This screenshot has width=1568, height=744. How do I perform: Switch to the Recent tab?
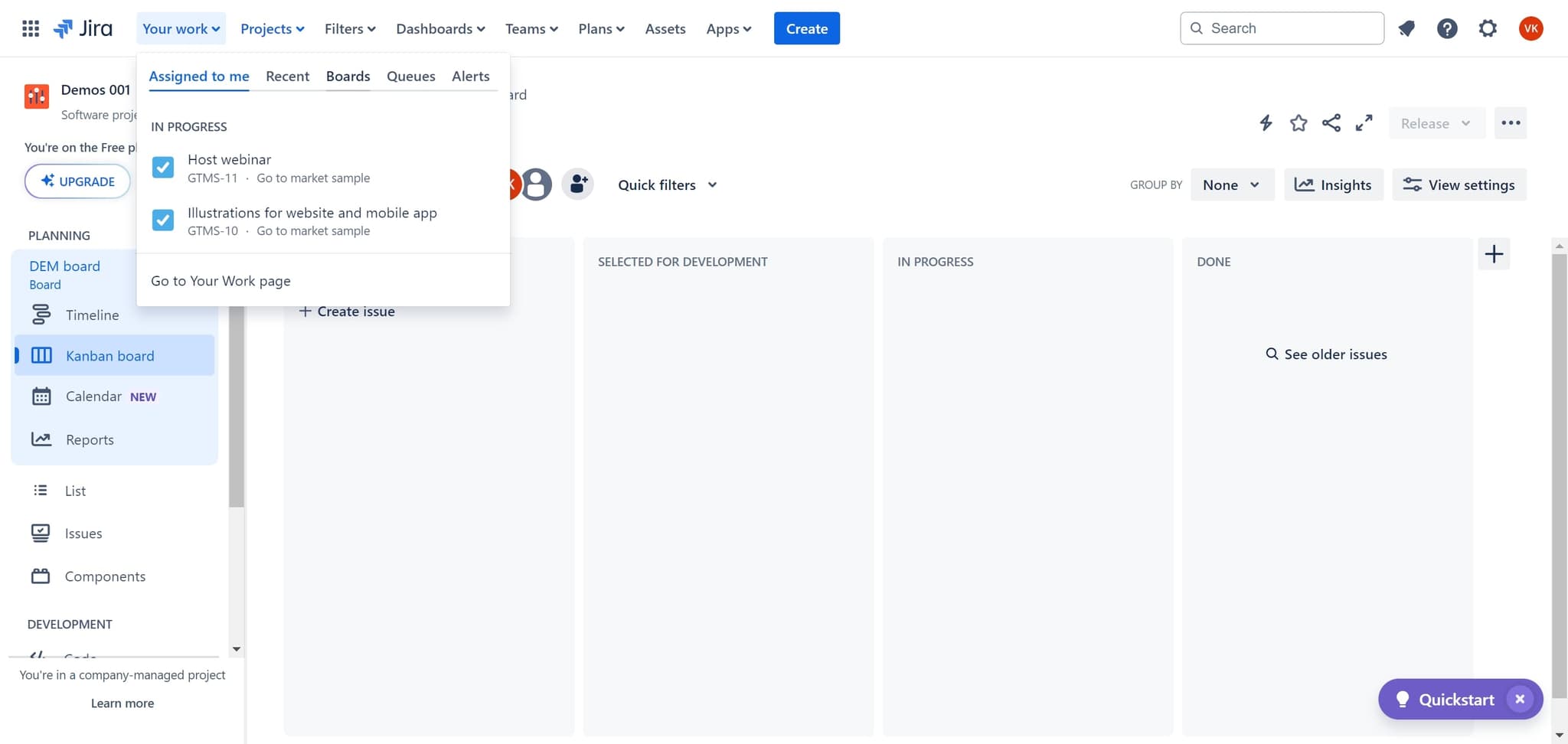288,76
